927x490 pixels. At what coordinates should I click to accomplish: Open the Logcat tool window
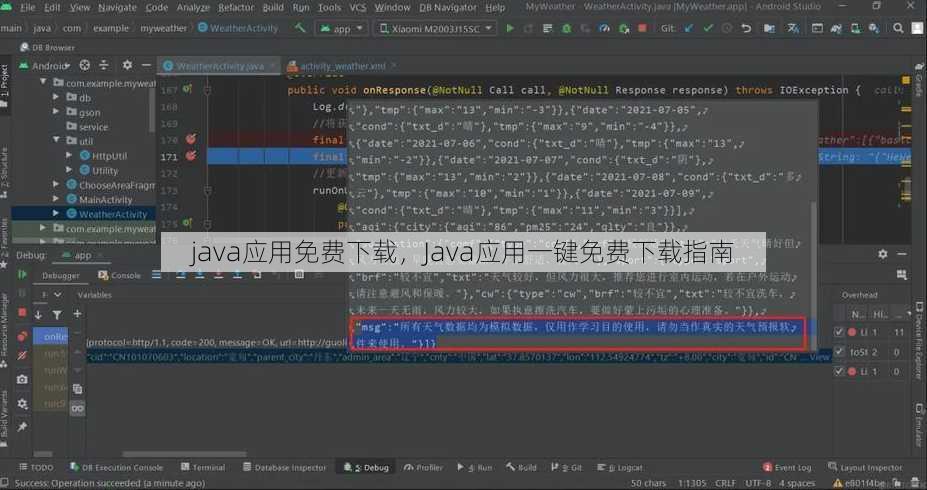620,467
